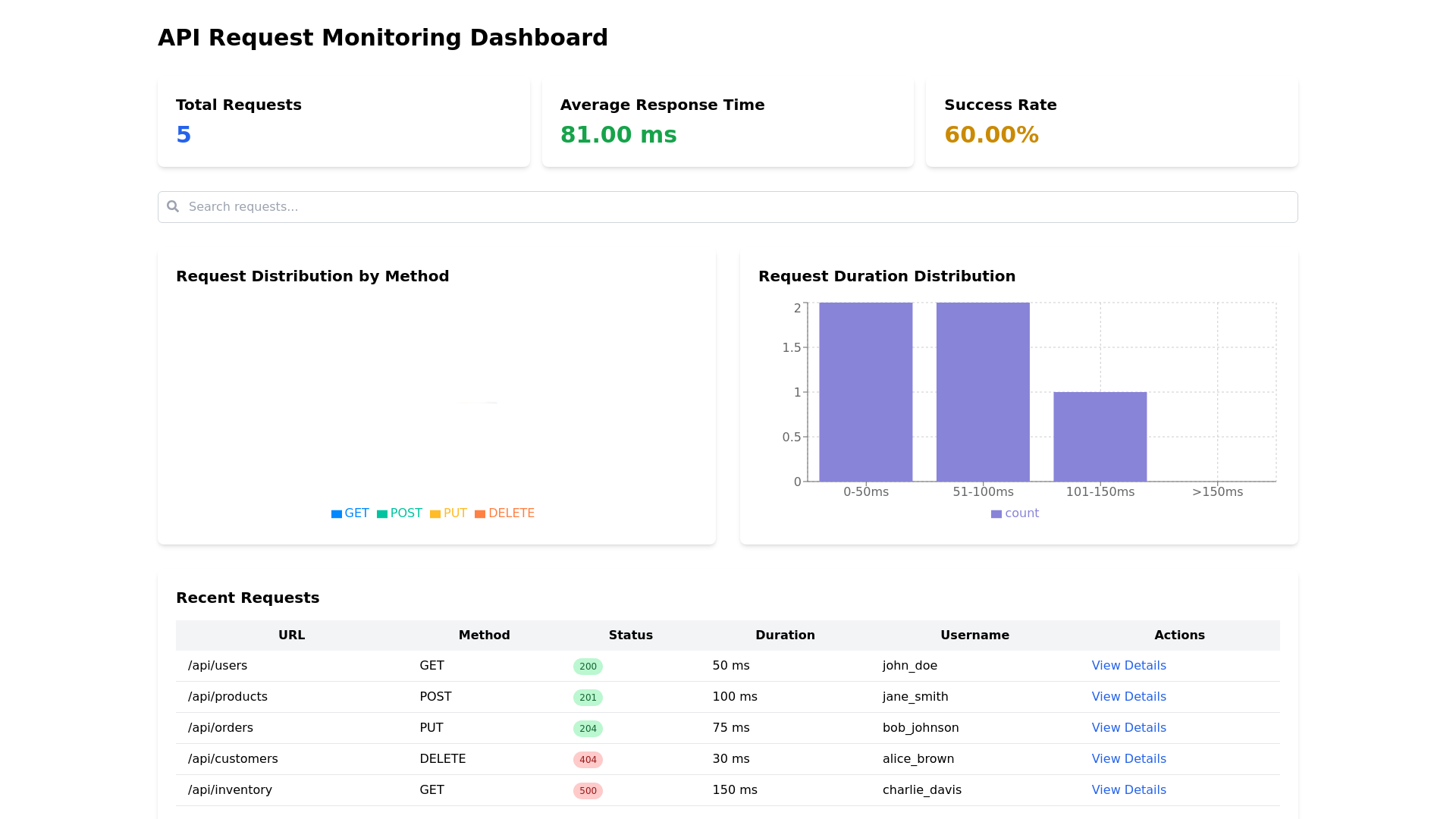Click the Total Requests card
1456x819 pixels.
344,121
